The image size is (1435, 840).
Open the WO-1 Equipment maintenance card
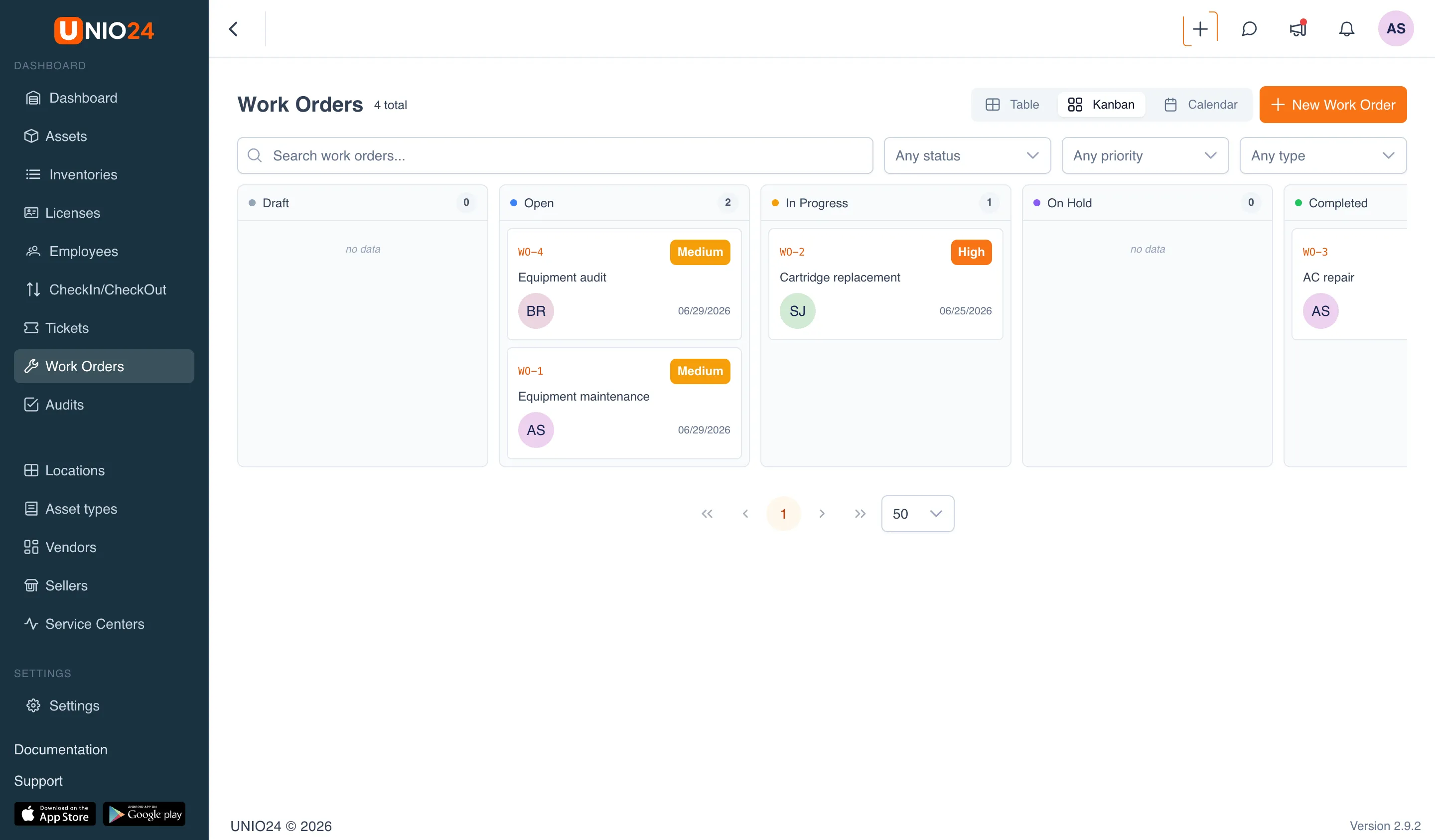pos(623,403)
